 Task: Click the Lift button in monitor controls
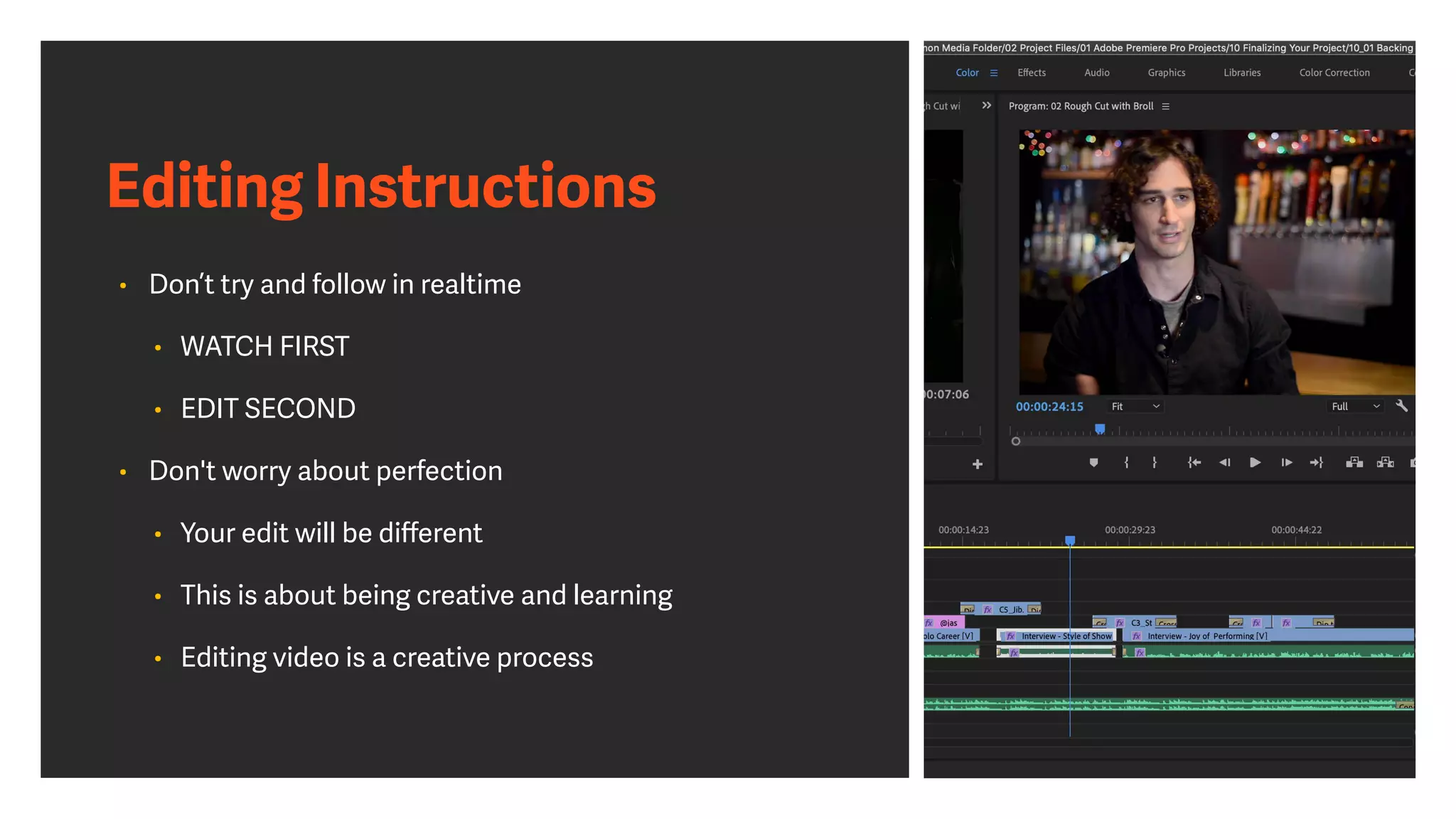click(1354, 463)
